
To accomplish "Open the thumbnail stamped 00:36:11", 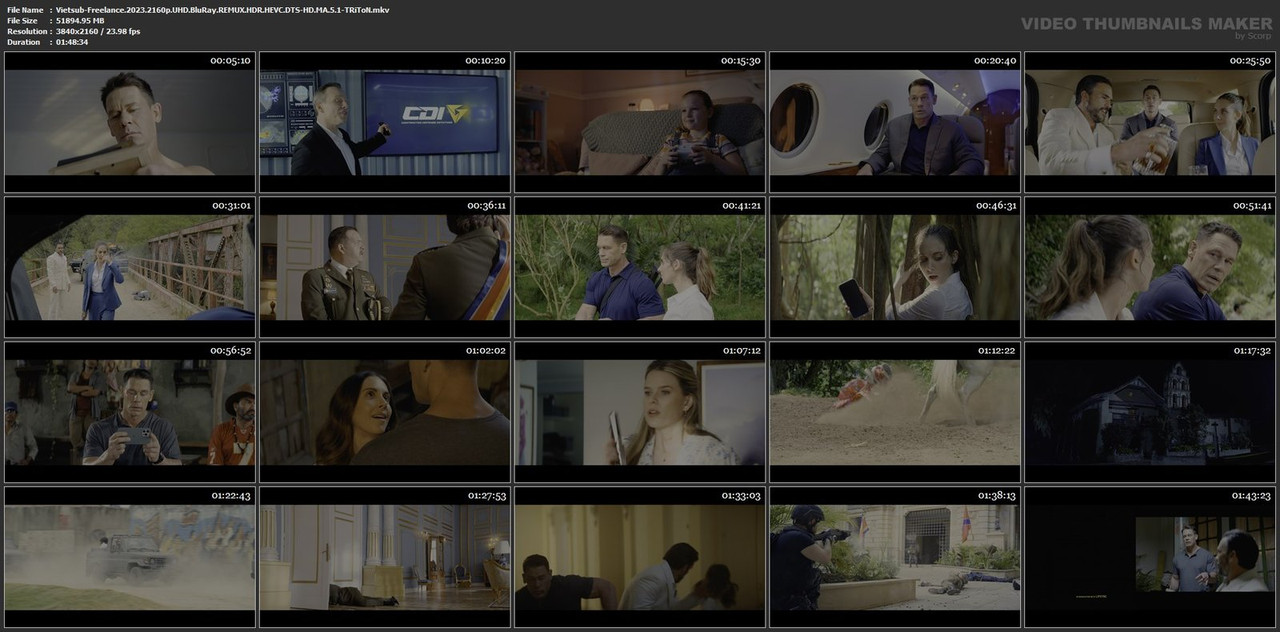I will coord(385,267).
